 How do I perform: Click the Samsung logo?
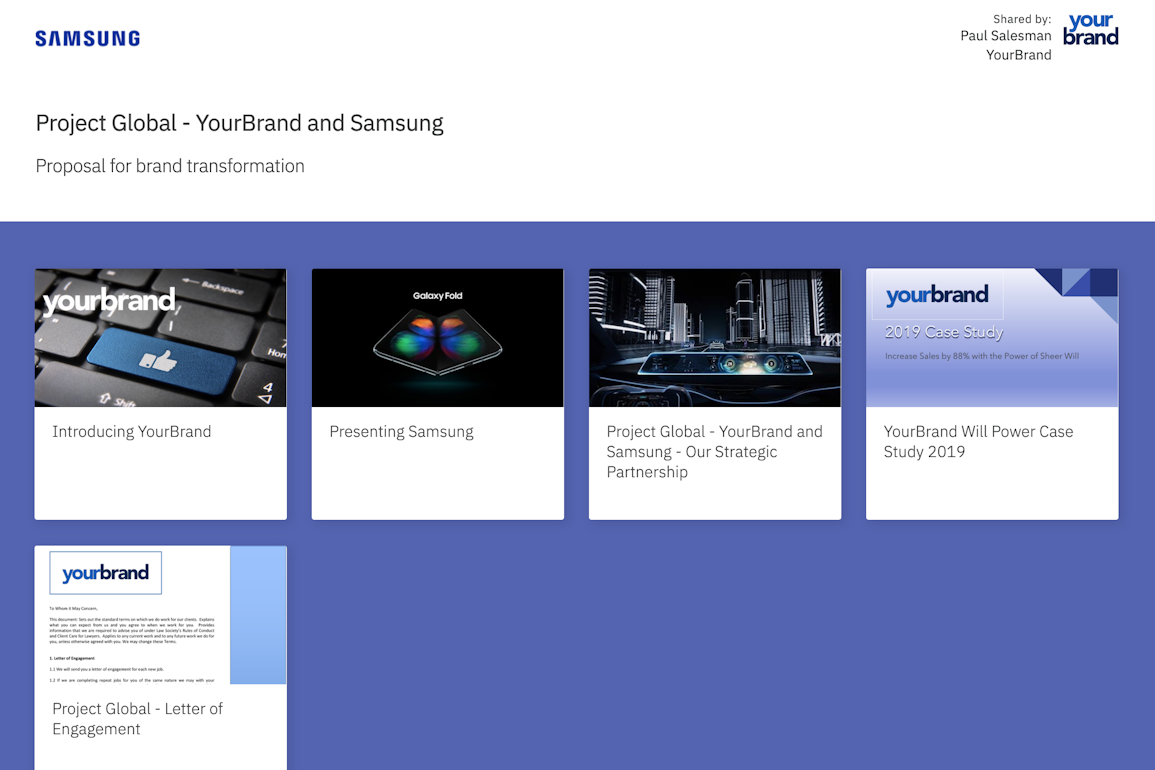click(x=88, y=38)
